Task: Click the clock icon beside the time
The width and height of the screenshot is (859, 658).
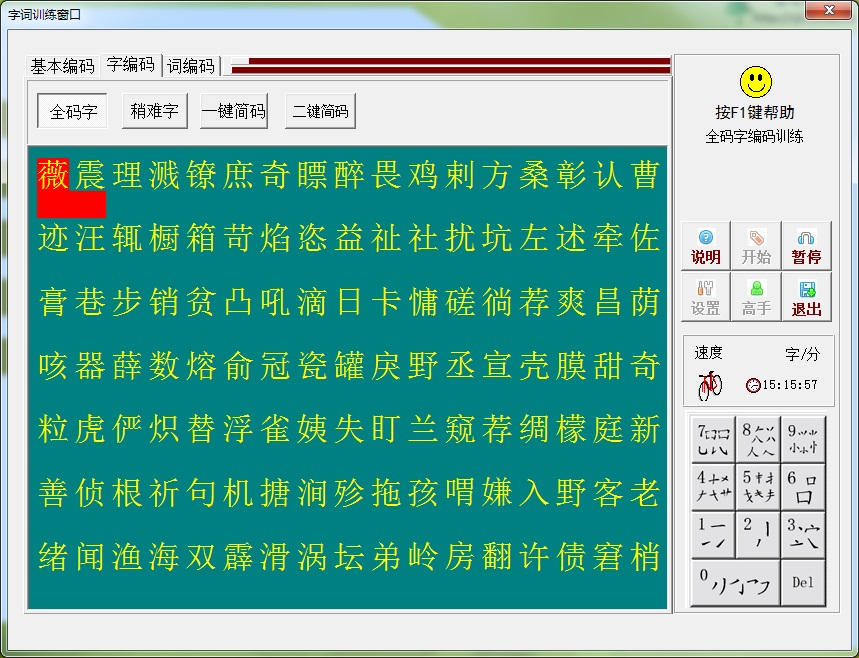Action: click(753, 385)
